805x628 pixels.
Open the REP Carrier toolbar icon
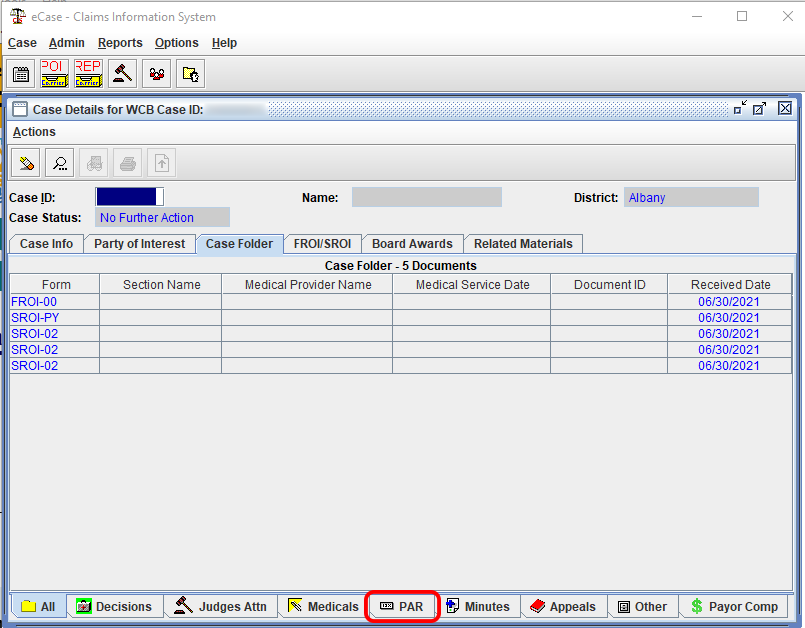(88, 73)
